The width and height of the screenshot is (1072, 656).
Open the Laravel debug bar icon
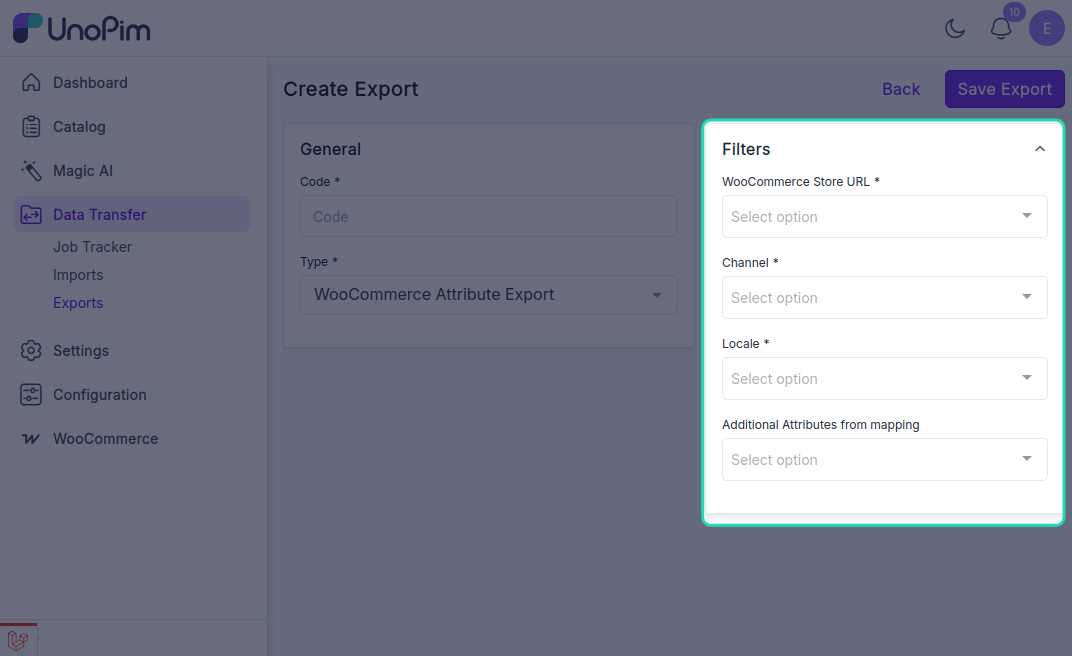[x=18, y=640]
